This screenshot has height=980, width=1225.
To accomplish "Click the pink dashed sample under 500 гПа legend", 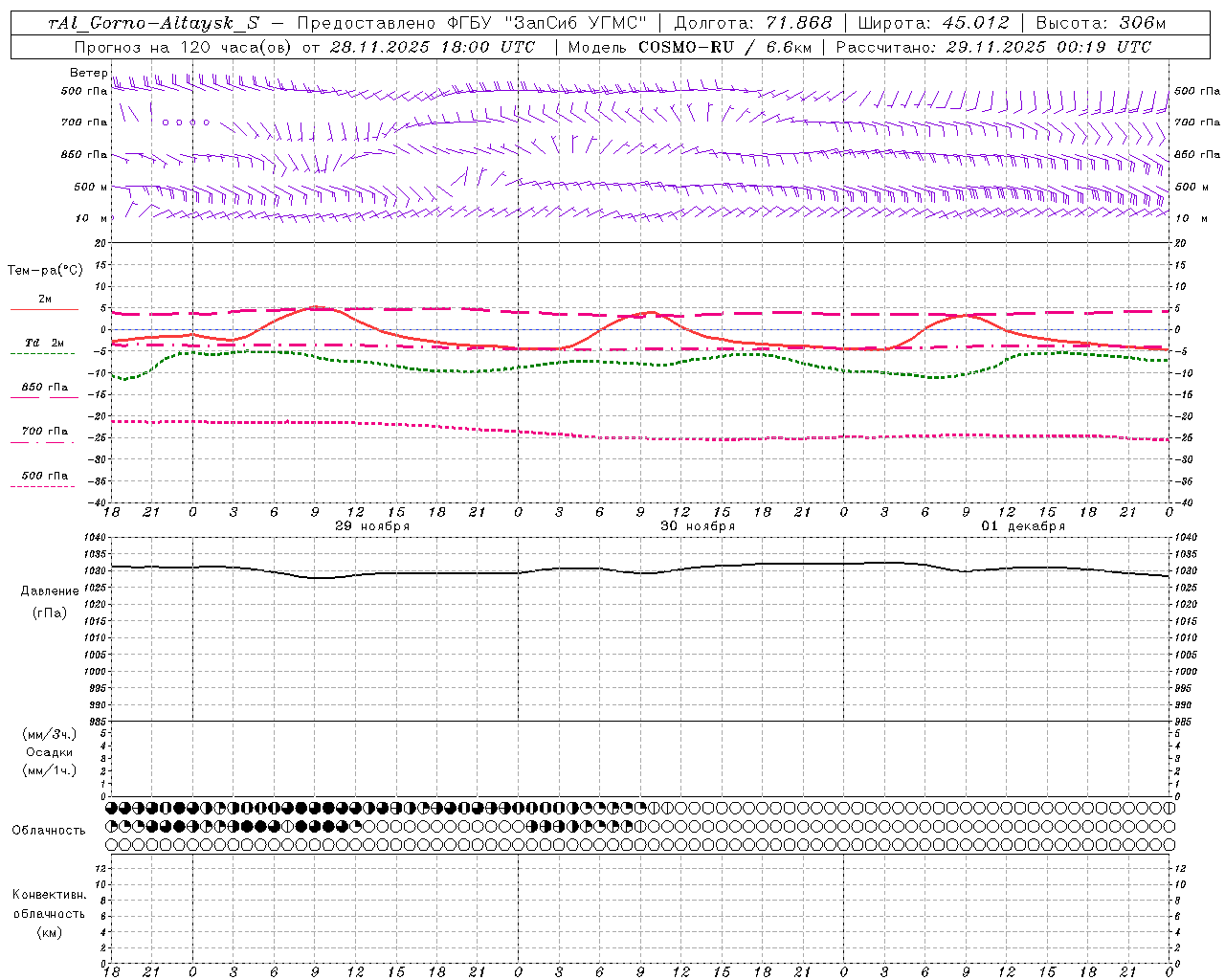I will click(43, 486).
